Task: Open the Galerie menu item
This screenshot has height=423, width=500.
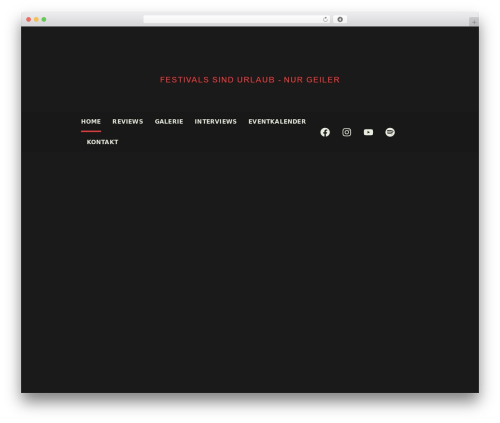Action: click(x=169, y=122)
